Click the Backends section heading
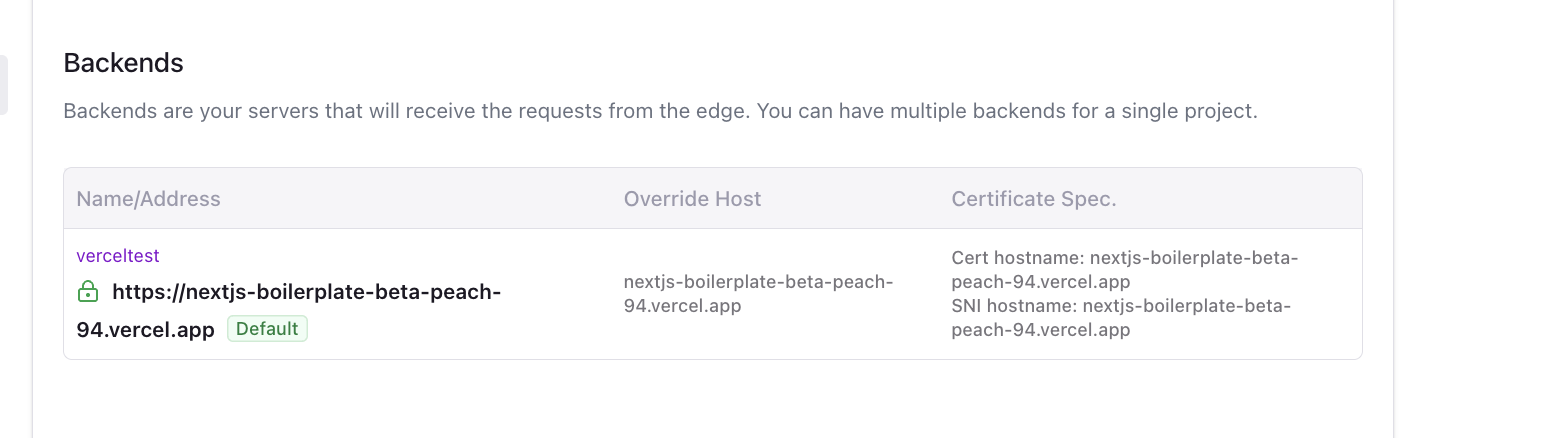This screenshot has height=438, width=1550. 123,63
